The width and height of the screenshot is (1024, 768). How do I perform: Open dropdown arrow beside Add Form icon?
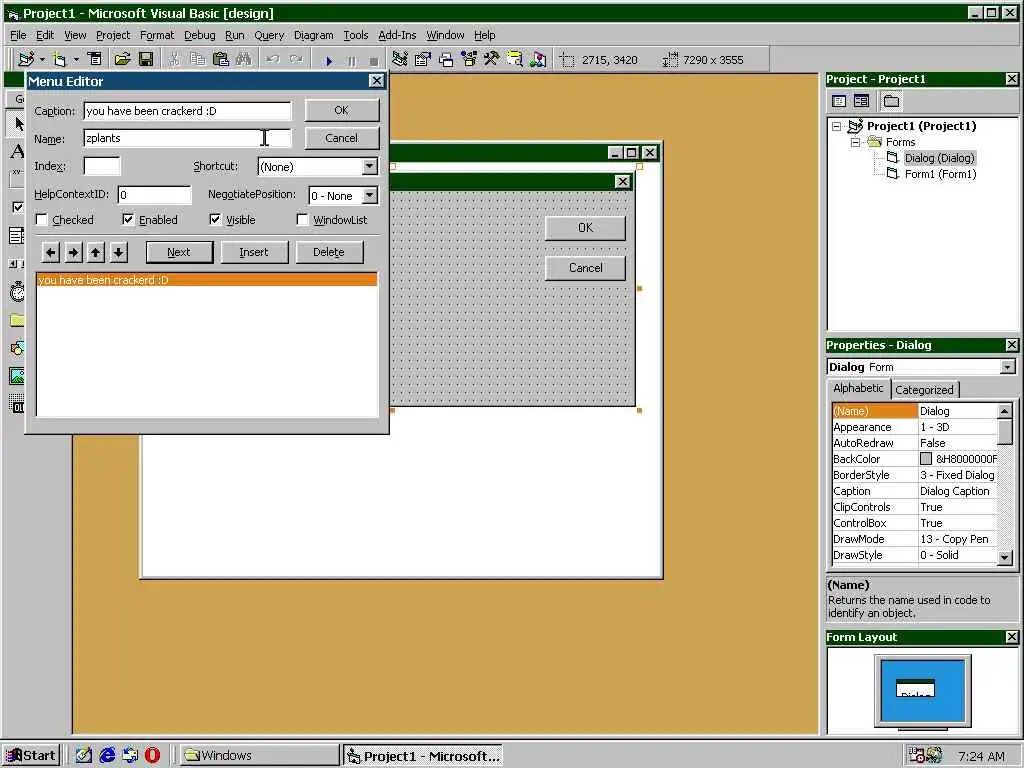(76, 59)
